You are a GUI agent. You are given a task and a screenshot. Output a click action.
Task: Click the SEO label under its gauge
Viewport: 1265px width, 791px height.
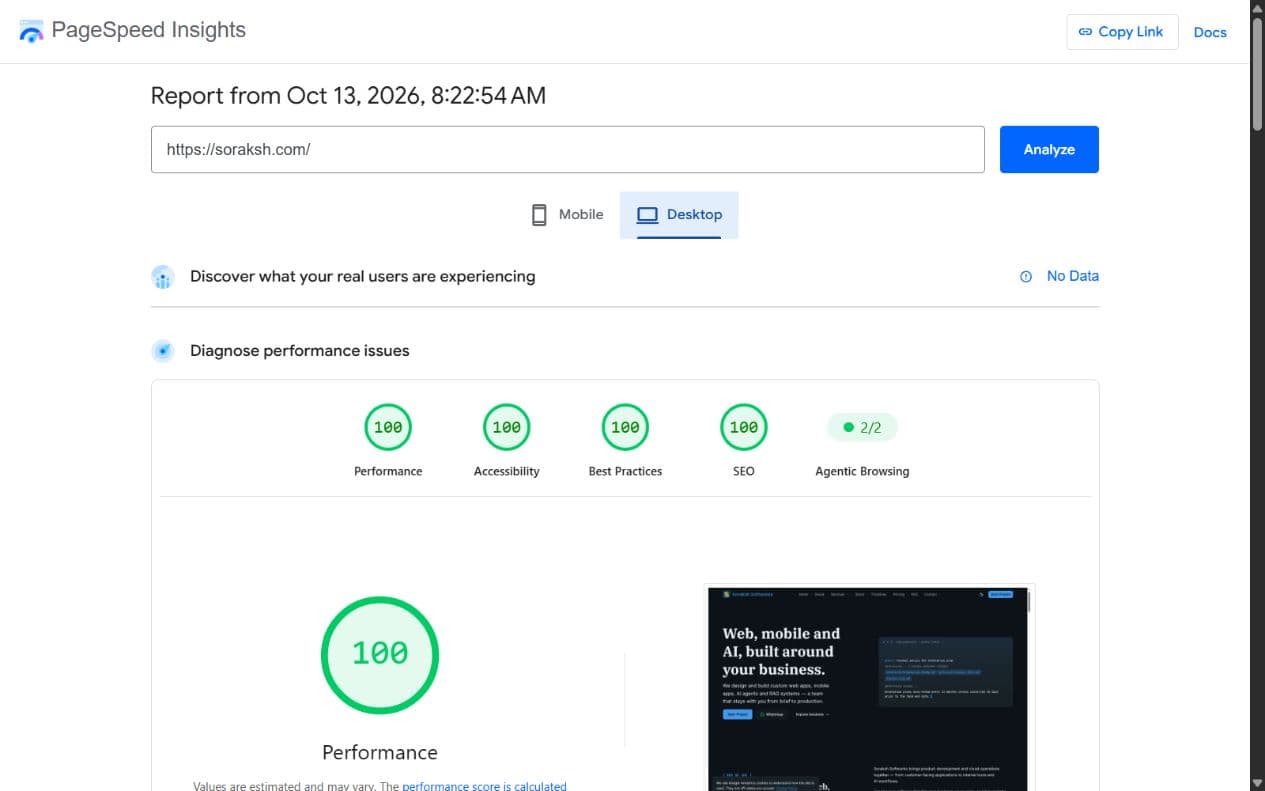[x=743, y=471]
